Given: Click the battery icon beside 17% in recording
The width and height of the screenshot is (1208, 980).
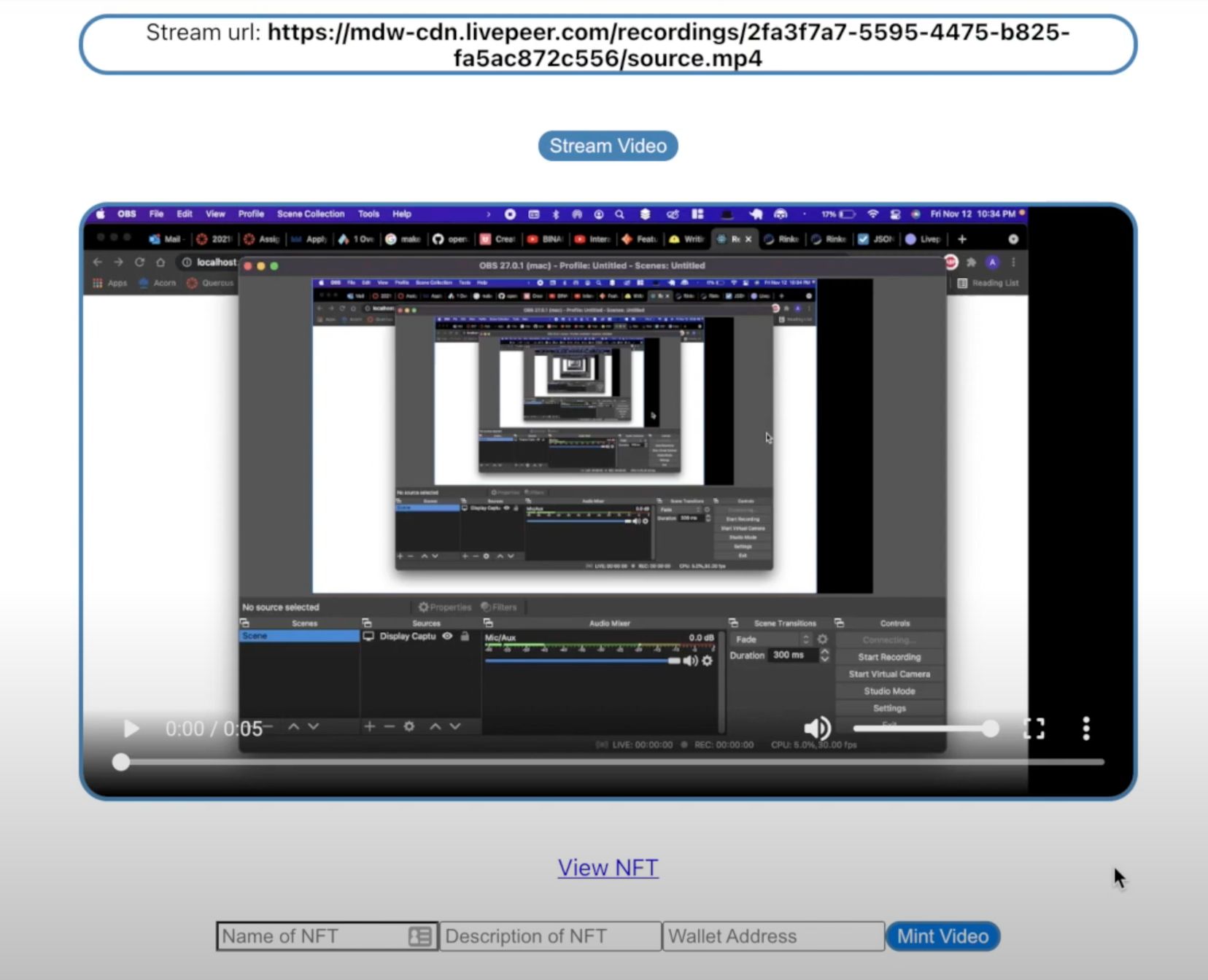Looking at the screenshot, I should (x=847, y=214).
